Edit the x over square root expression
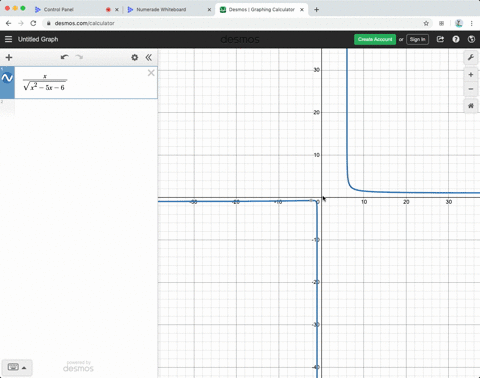Image resolution: width=480 pixels, height=378 pixels. (x=45, y=82)
